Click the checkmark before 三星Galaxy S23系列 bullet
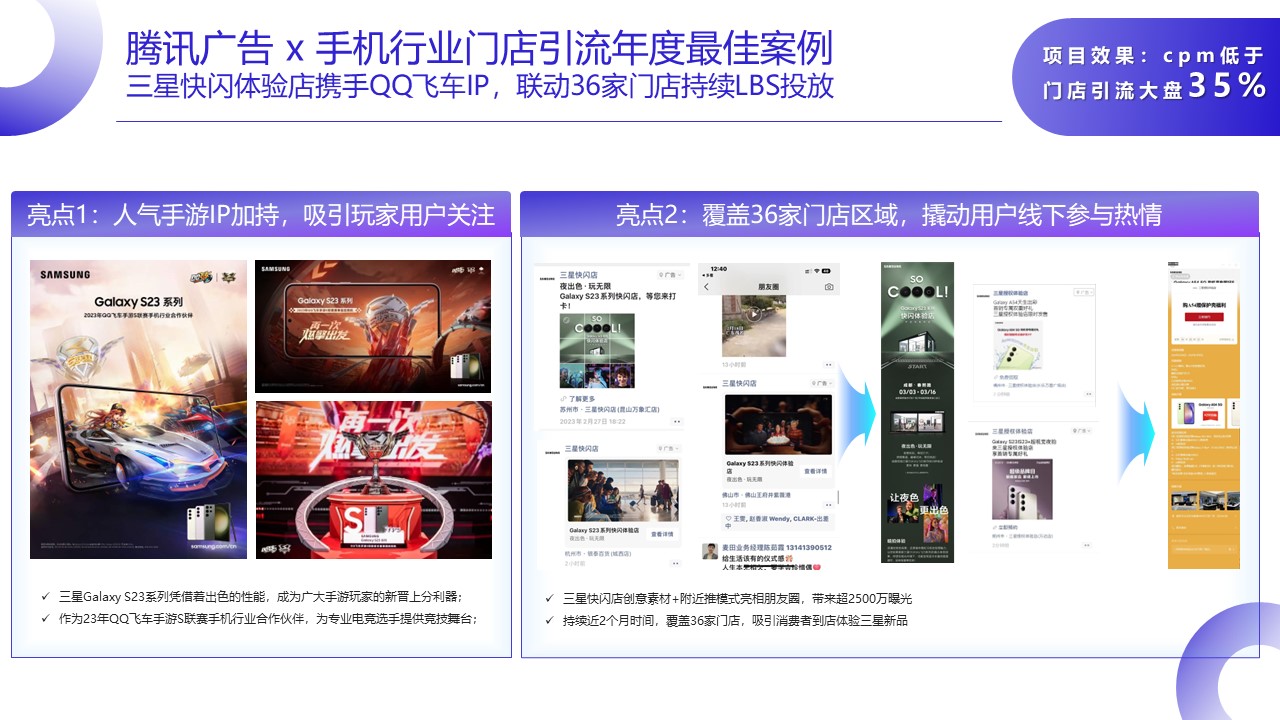 (x=45, y=596)
